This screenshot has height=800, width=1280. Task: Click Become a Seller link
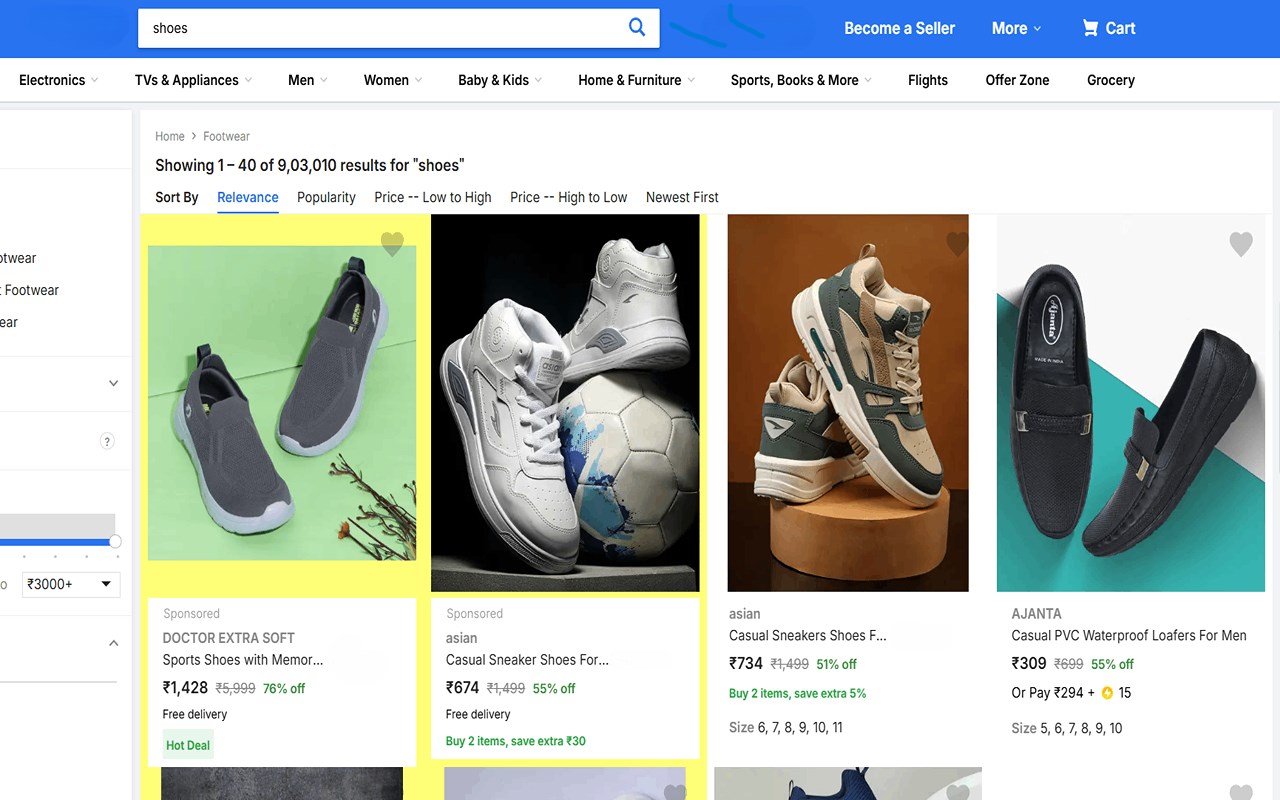[900, 28]
